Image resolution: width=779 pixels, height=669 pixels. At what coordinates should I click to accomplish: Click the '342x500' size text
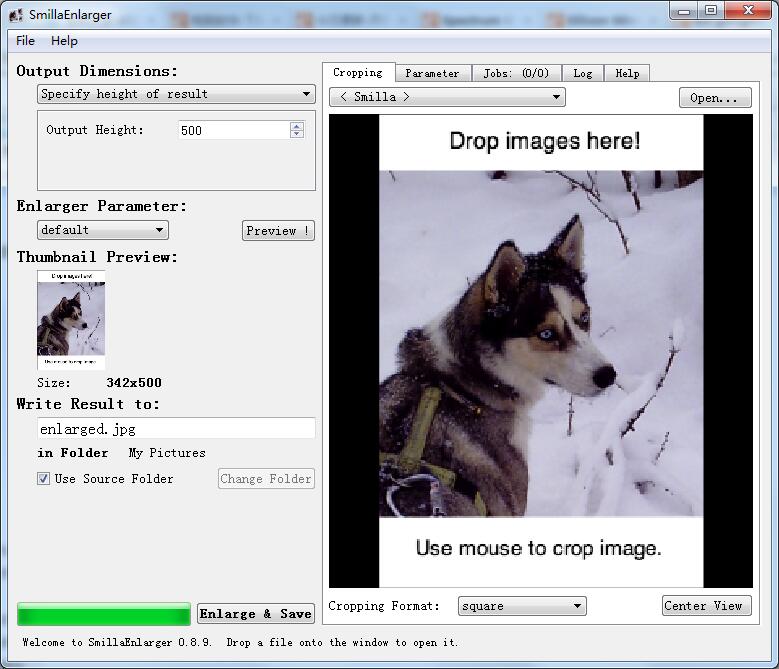[134, 383]
